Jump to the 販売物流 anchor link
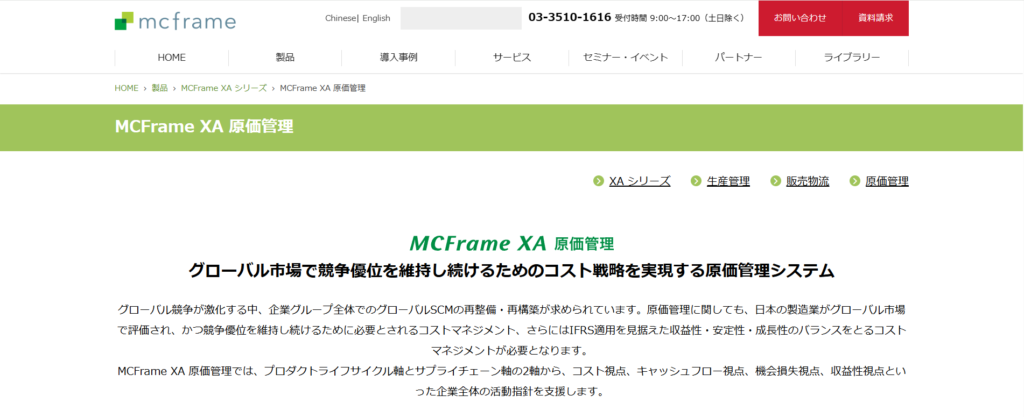The height and width of the screenshot is (417, 1024). [x=808, y=181]
